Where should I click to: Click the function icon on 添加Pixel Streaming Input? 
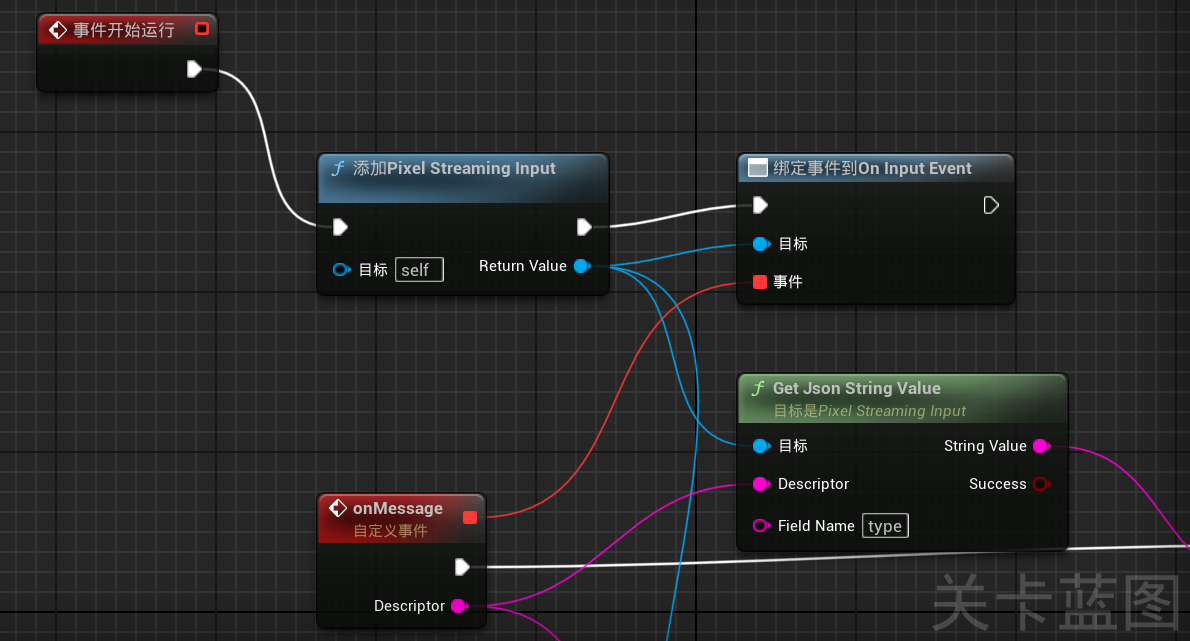click(x=338, y=168)
